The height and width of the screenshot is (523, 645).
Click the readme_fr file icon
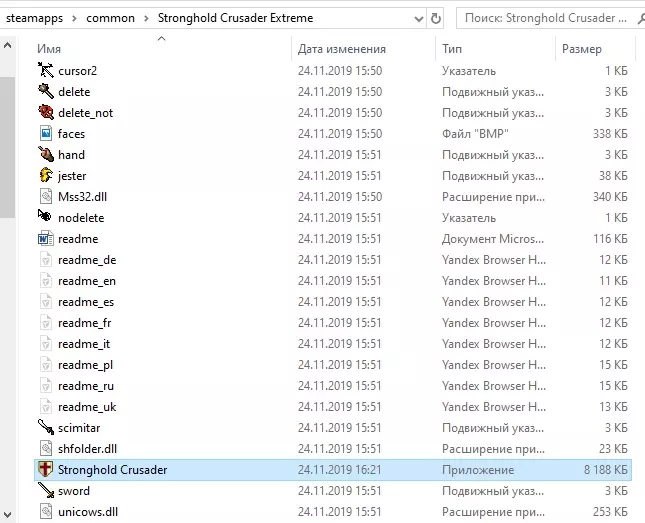tap(46, 323)
